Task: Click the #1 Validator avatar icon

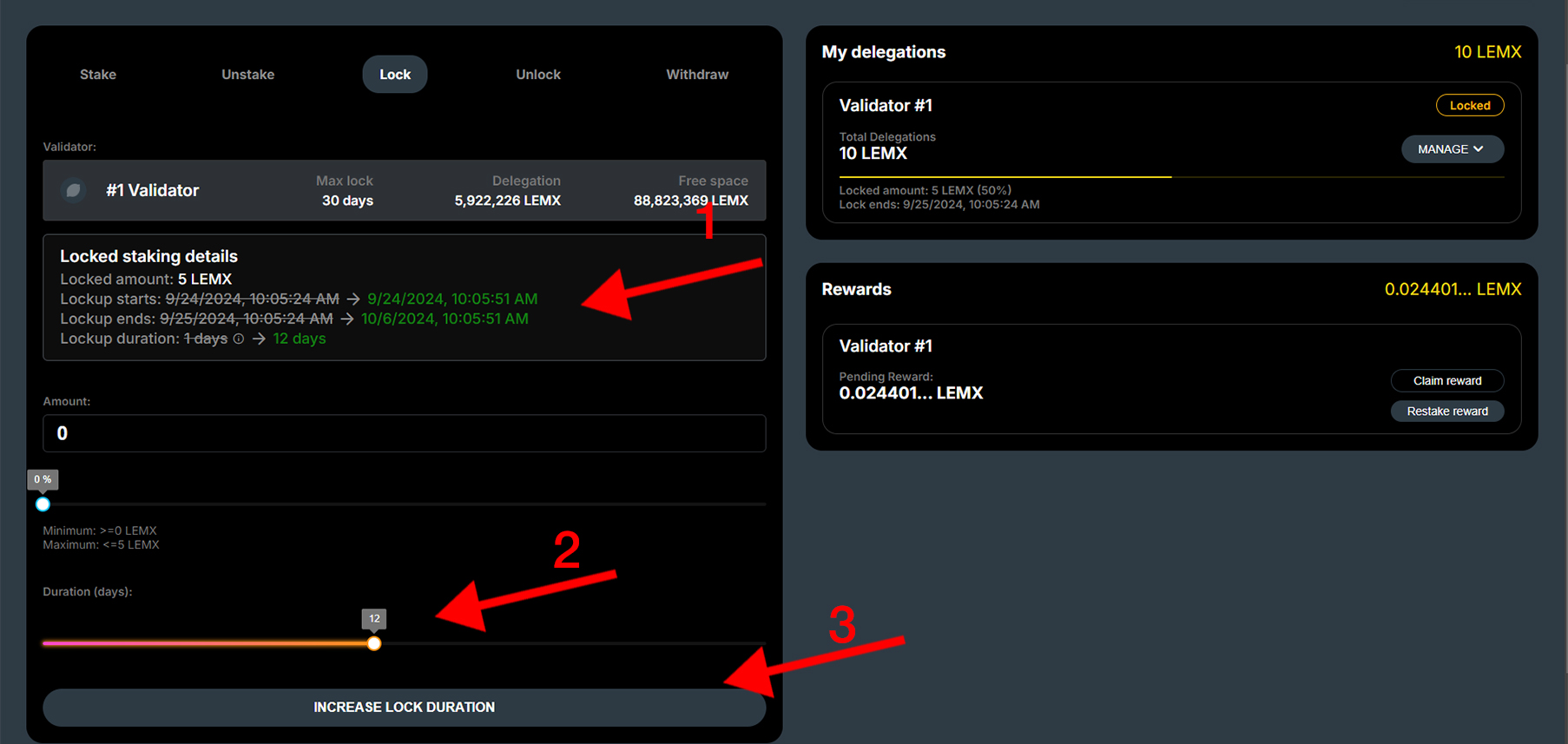Action: point(74,190)
